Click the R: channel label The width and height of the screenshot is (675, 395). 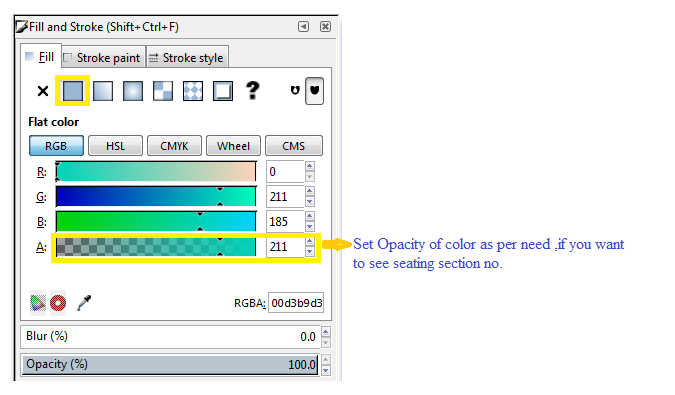[42, 172]
